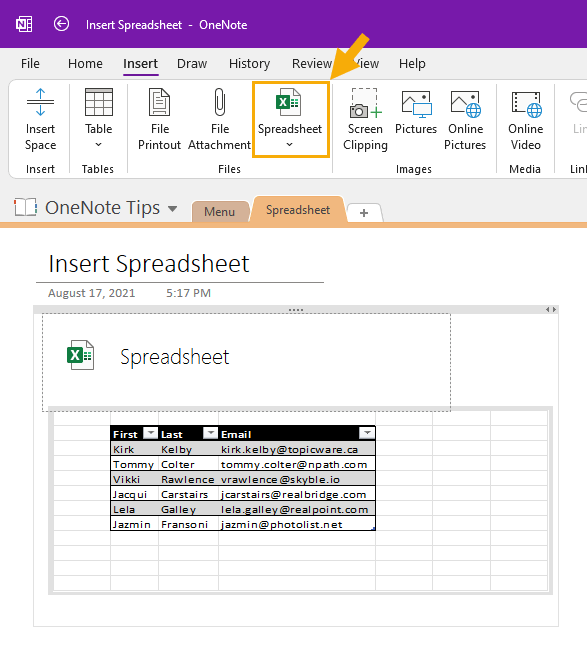This screenshot has height=654, width=587.
Task: Open the Last column filter dropdown
Action: click(x=210, y=433)
